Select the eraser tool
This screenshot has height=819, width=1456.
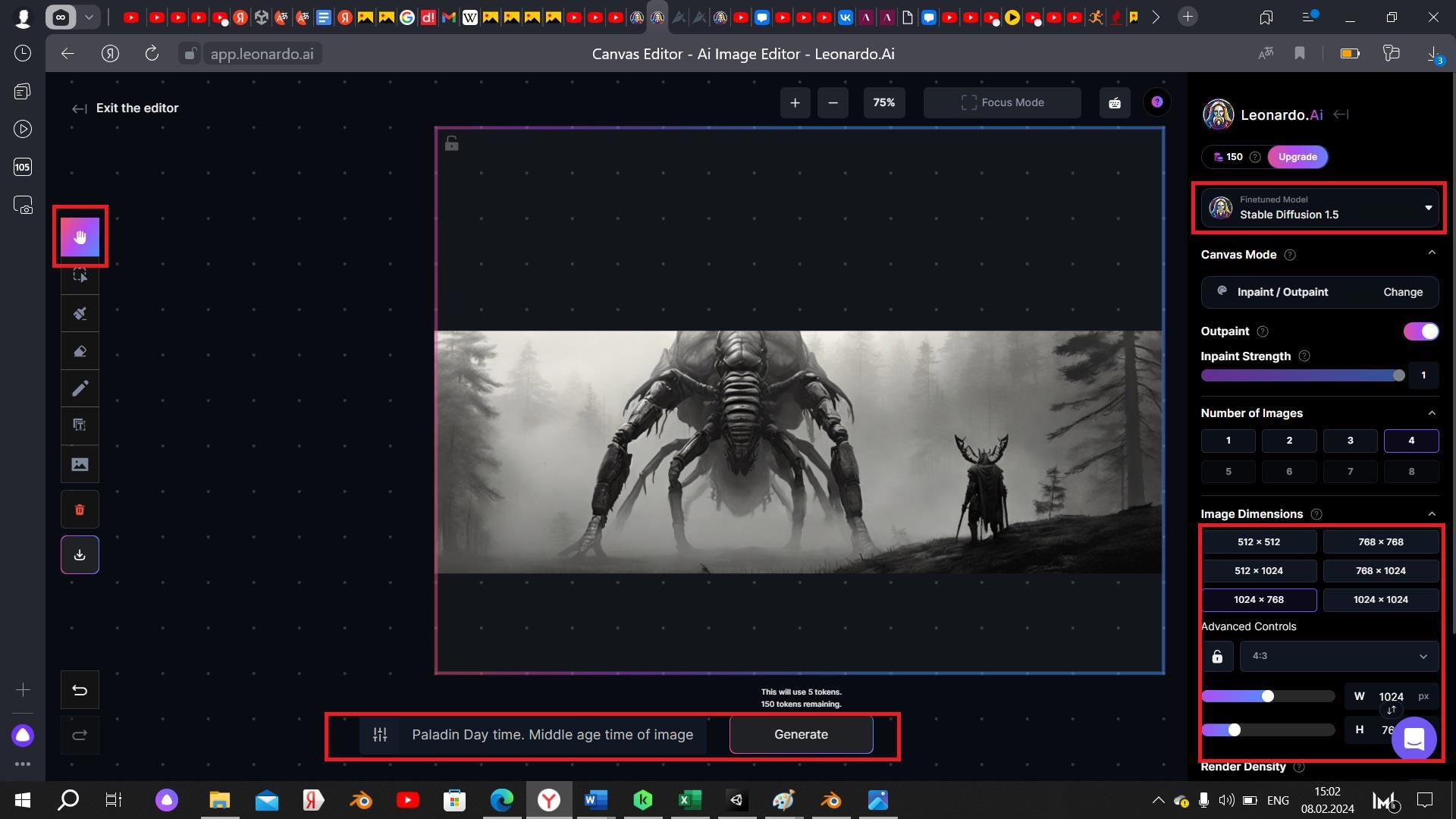[80, 351]
